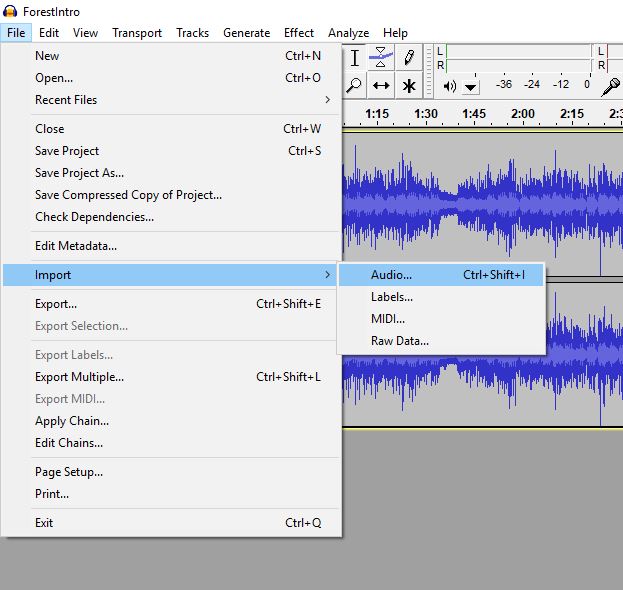
Task: Select the Zoom magnifier tool
Action: pyautogui.click(x=354, y=86)
